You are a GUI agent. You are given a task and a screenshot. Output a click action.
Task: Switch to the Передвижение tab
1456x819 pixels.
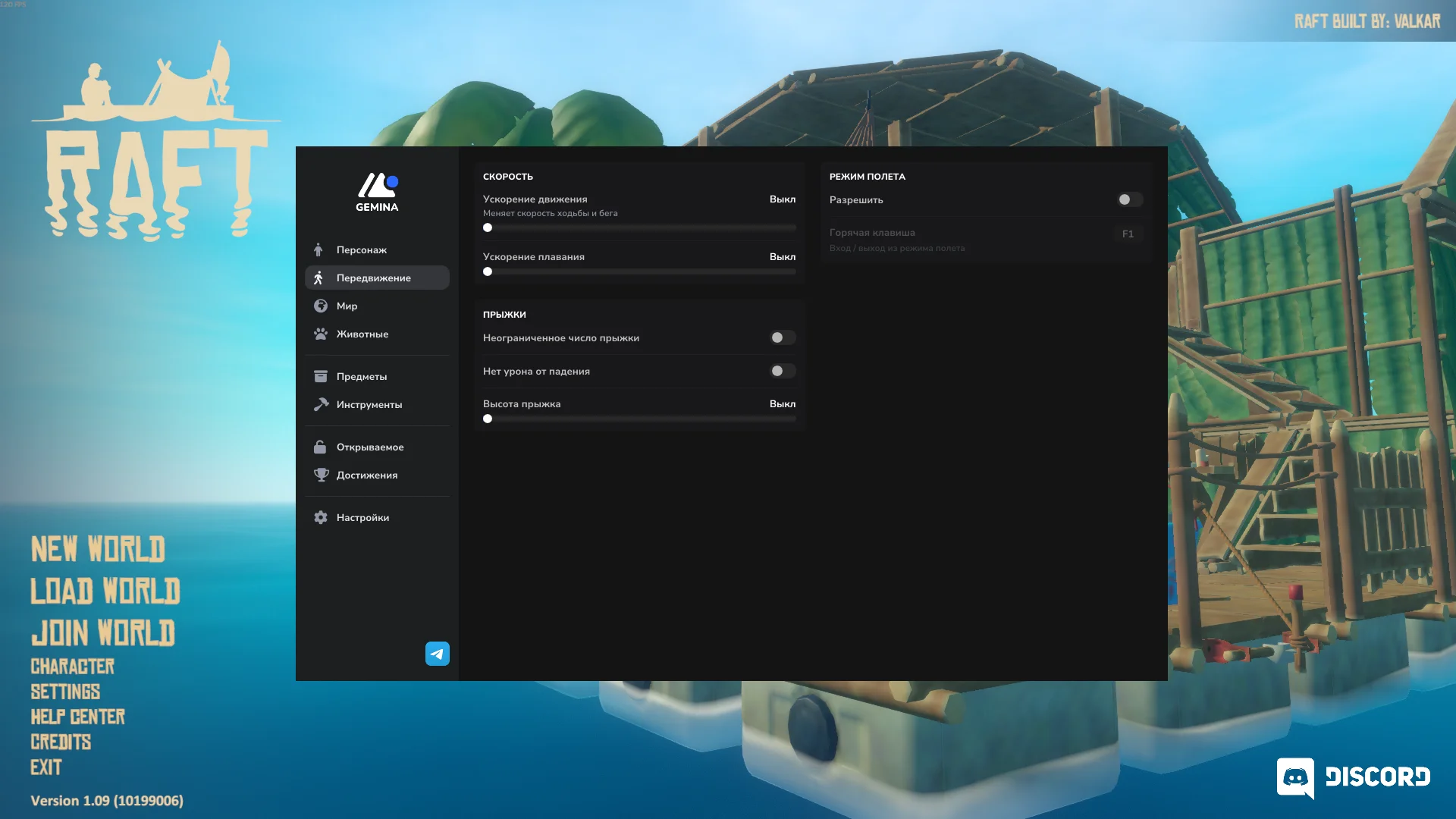(x=374, y=278)
